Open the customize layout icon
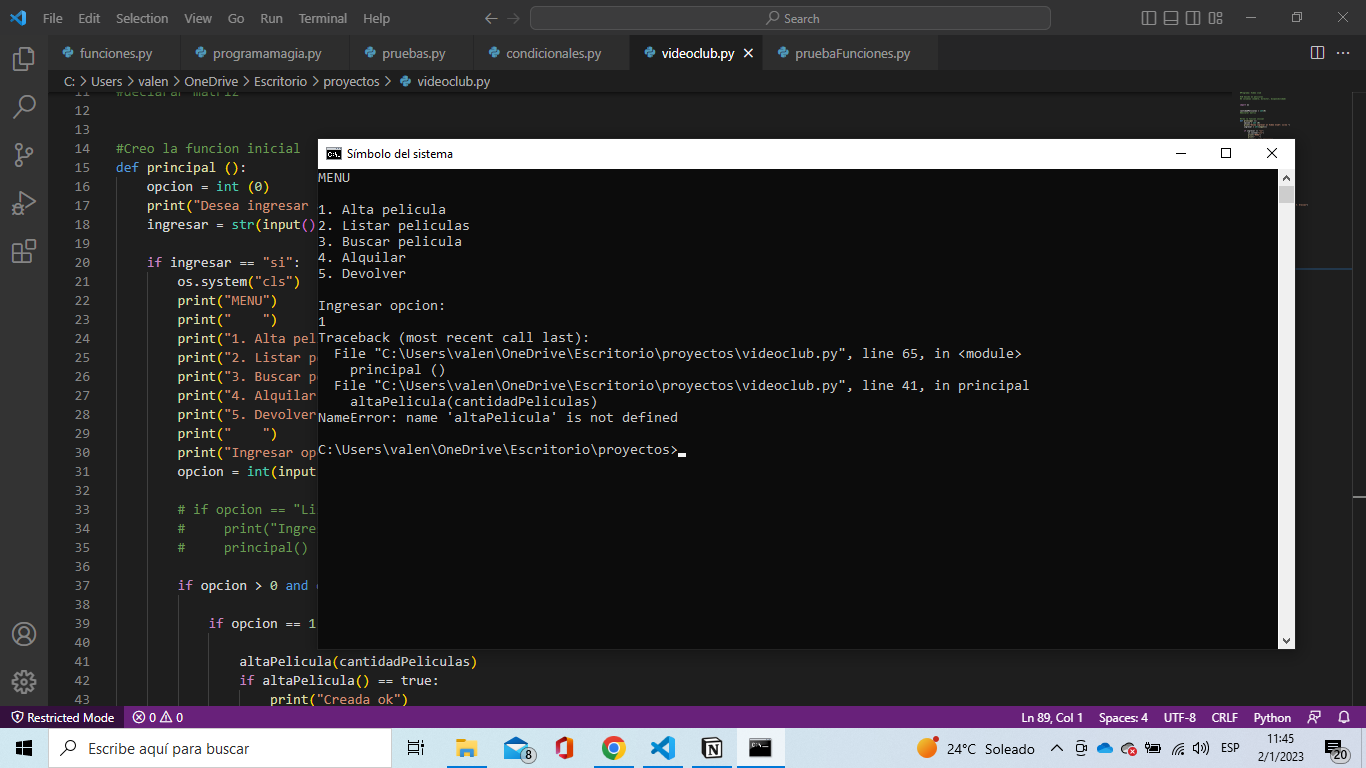 click(1218, 18)
